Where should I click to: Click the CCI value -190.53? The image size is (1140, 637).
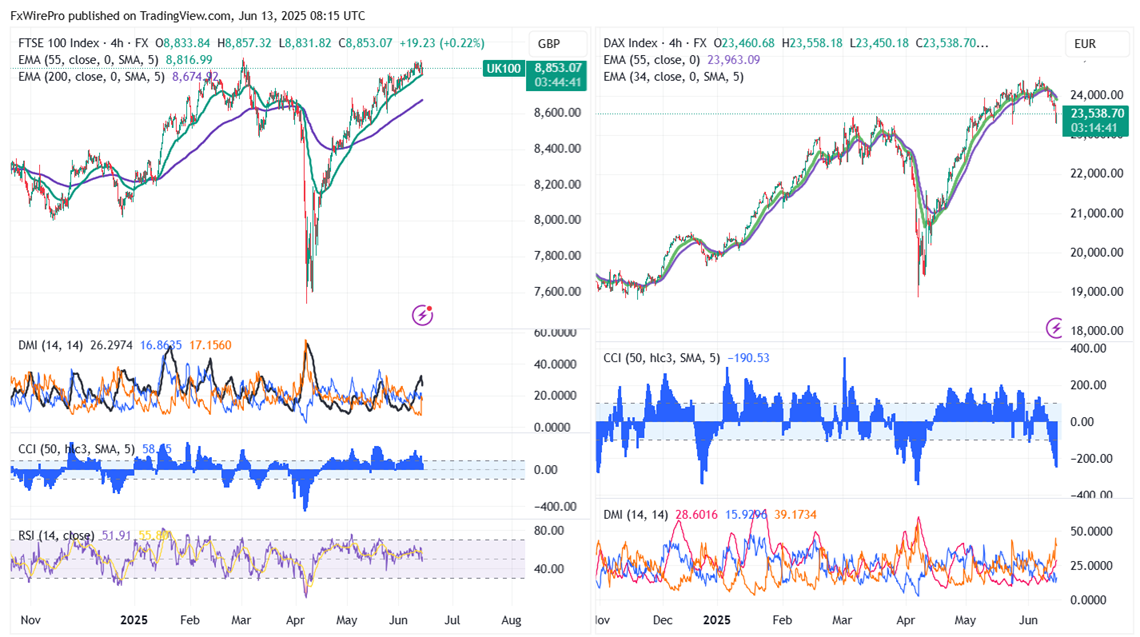pos(748,358)
